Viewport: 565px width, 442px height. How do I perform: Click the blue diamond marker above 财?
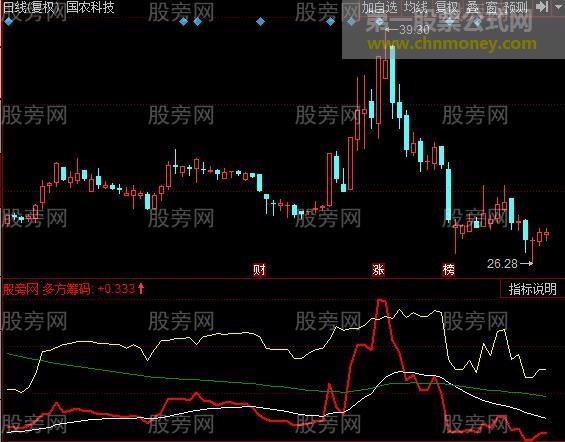[x=260, y=22]
